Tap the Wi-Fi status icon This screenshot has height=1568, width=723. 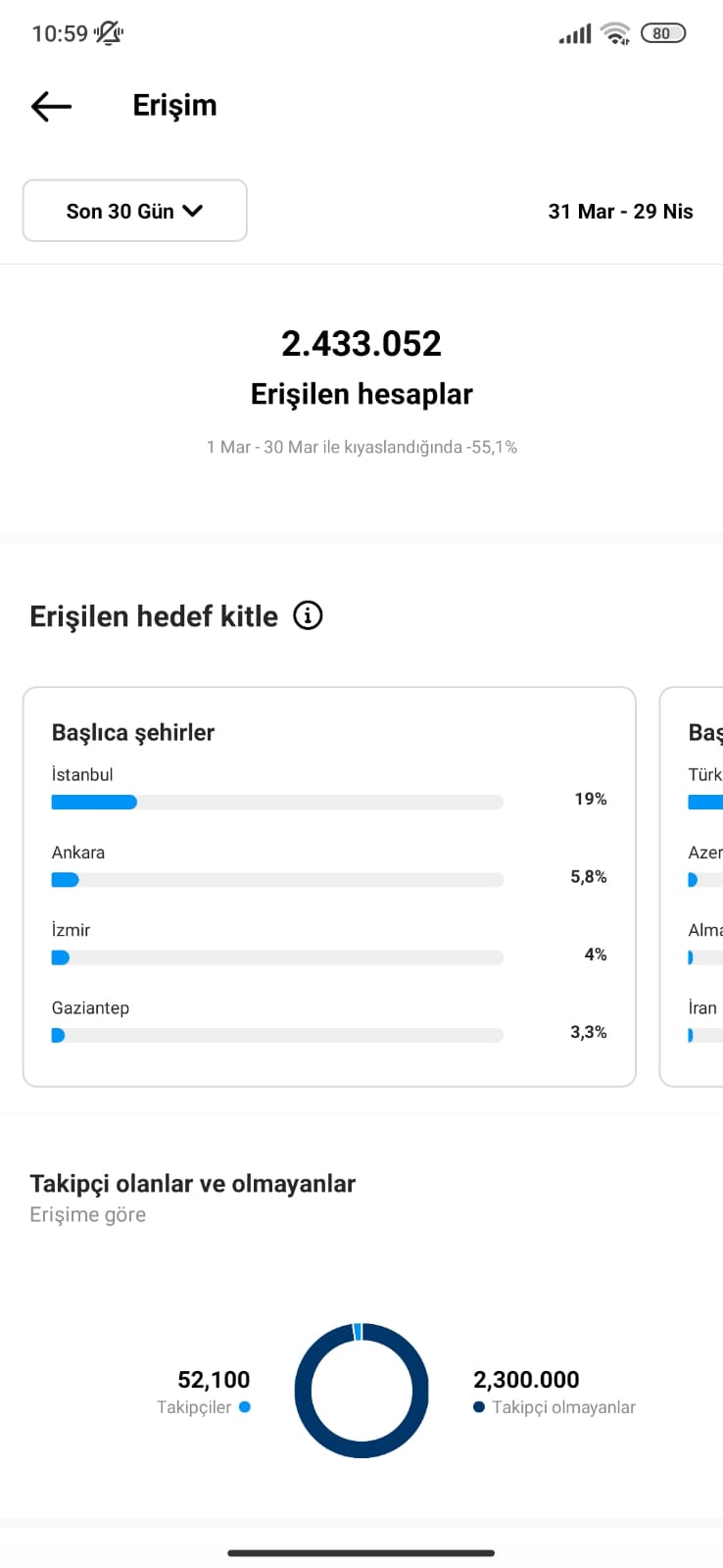click(x=615, y=33)
